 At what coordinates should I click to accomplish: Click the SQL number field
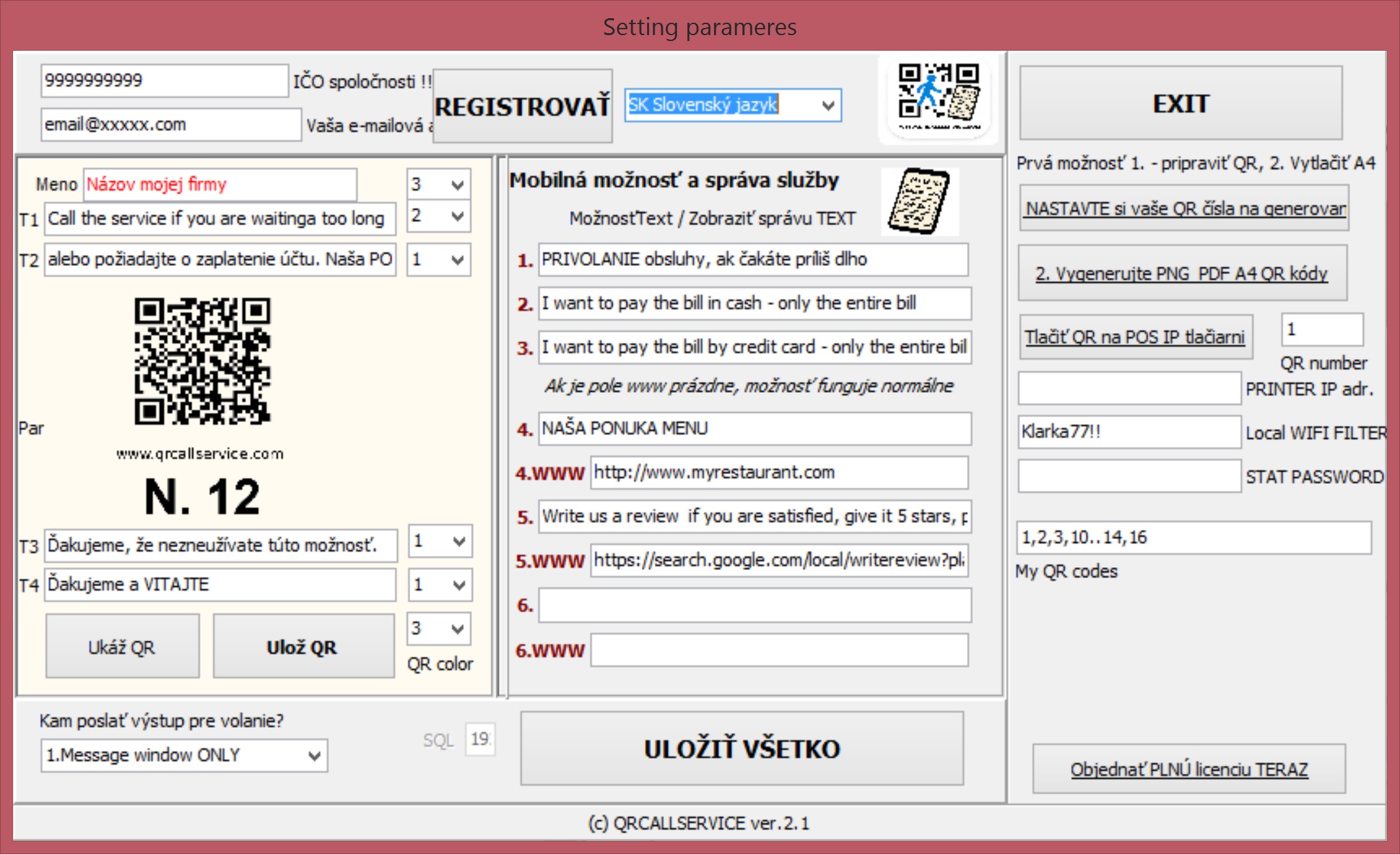pos(481,740)
